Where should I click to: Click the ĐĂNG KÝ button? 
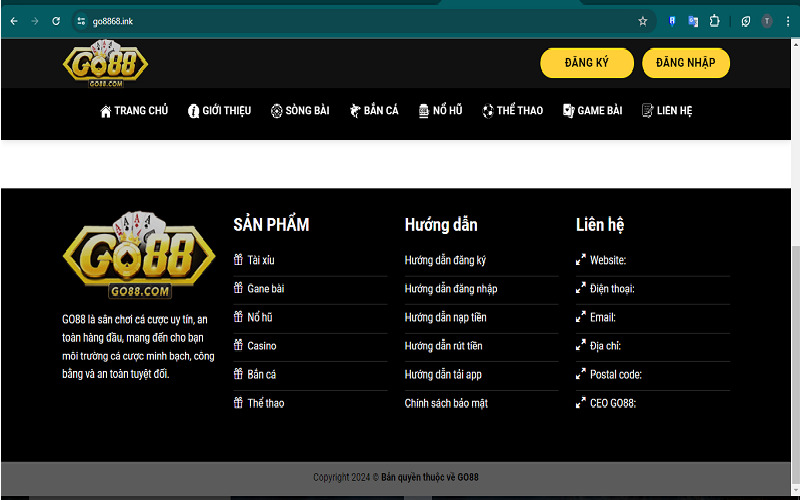587,63
